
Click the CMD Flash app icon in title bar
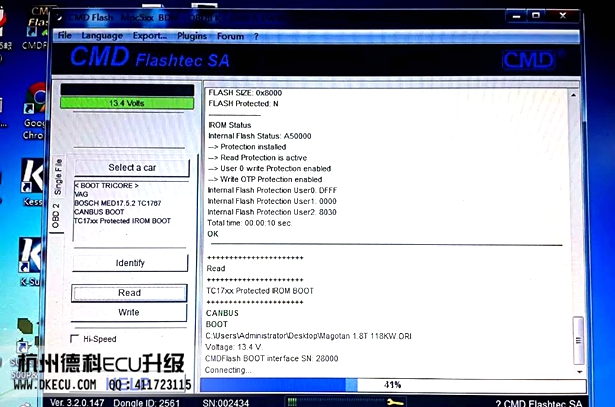59,17
